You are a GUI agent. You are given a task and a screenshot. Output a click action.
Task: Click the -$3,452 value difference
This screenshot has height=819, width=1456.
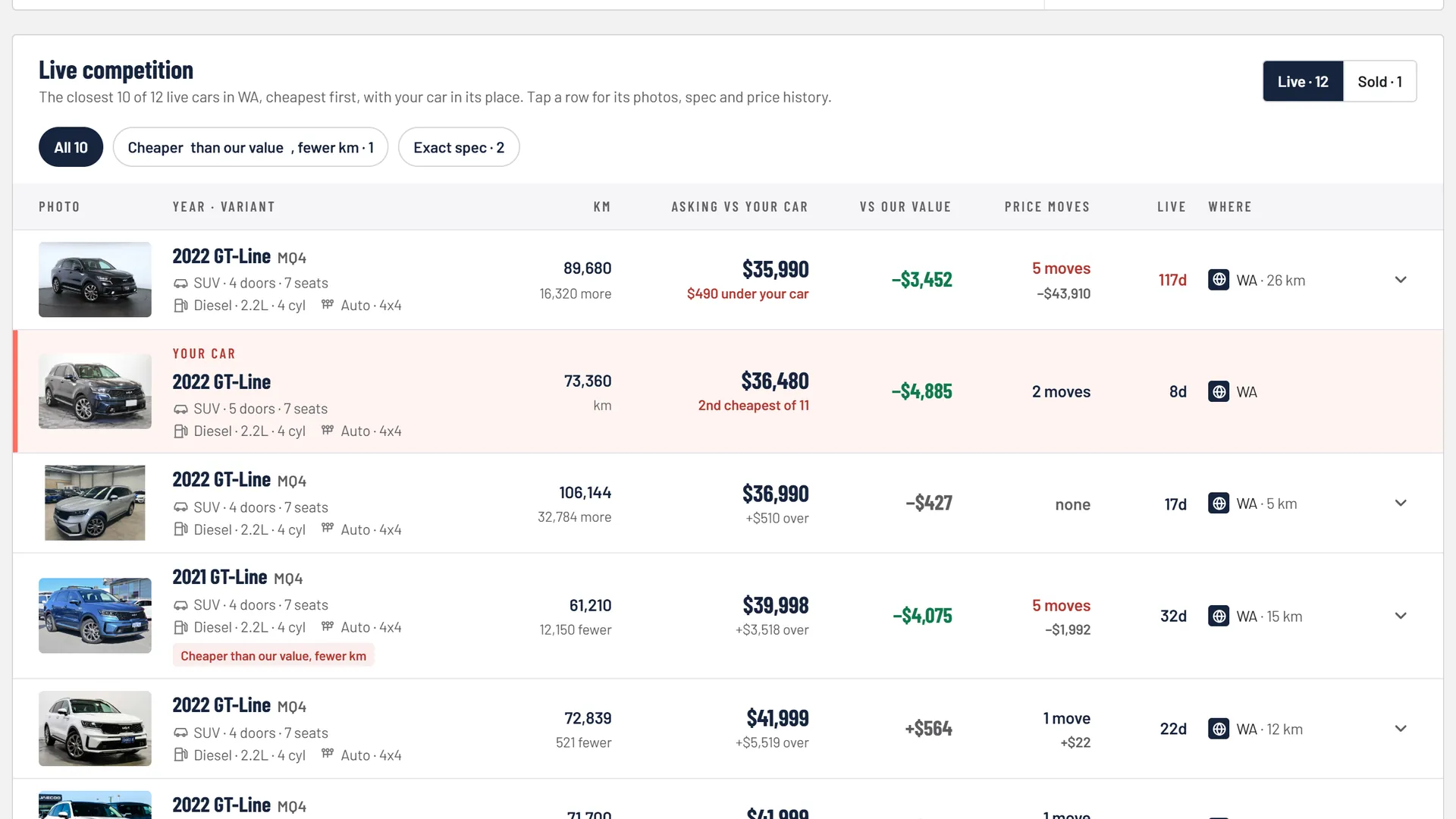tap(921, 280)
